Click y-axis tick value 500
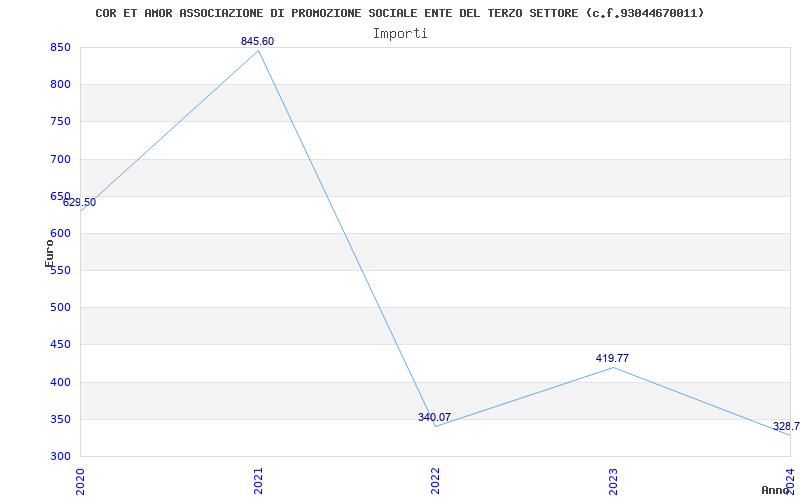Image resolution: width=800 pixels, height=500 pixels. tap(60, 308)
